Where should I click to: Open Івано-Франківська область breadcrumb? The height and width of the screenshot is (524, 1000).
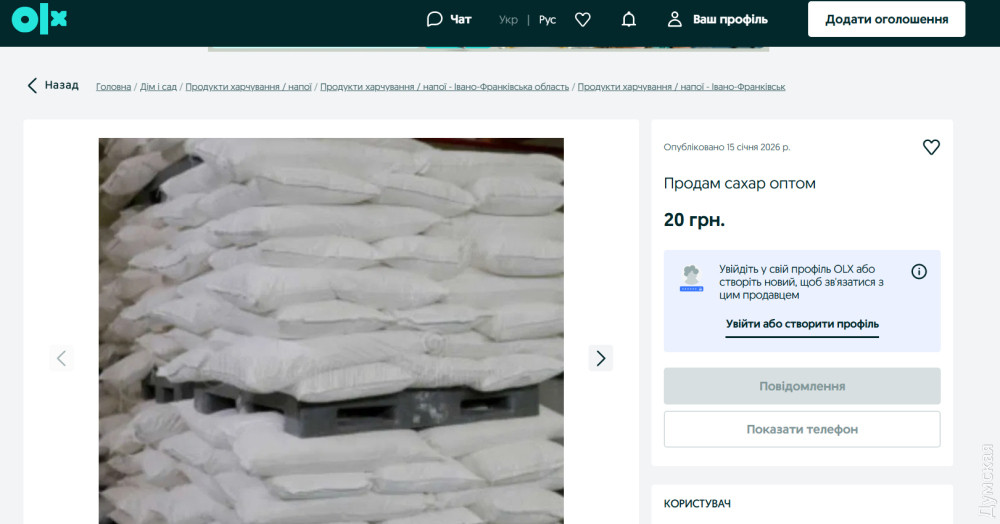coord(445,87)
